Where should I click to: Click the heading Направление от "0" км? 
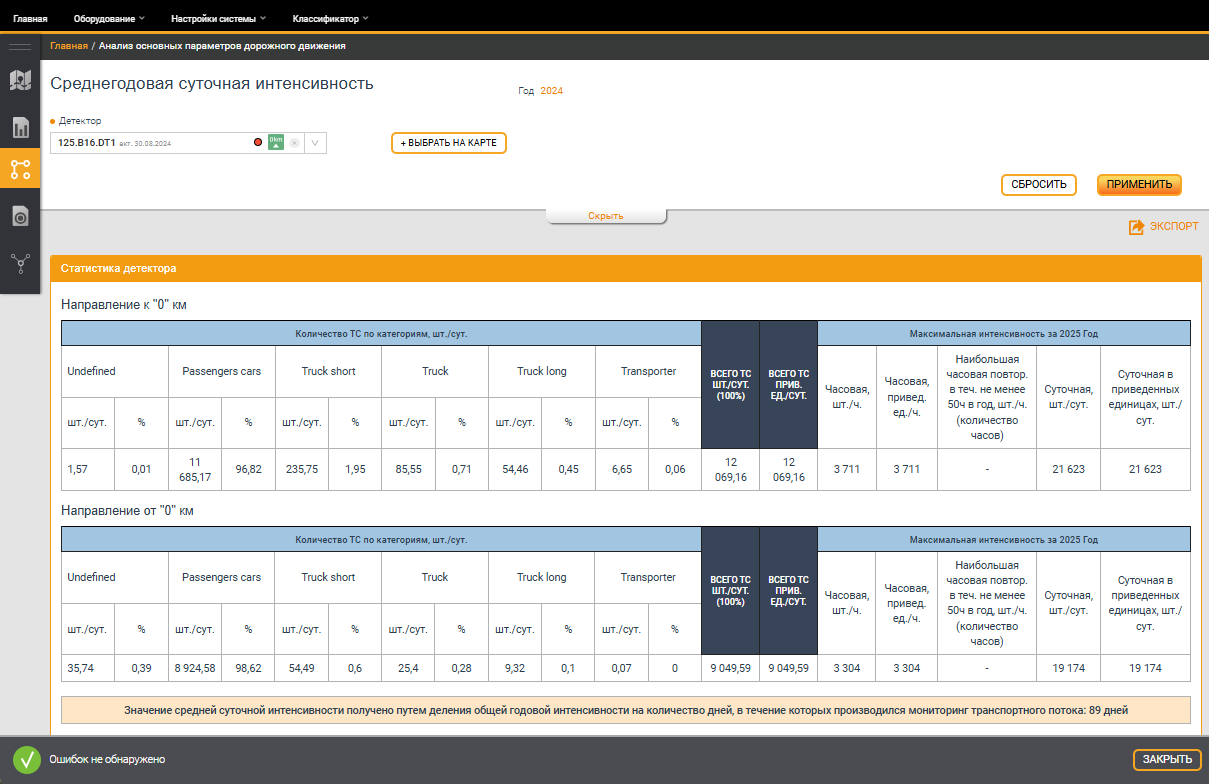(127, 511)
